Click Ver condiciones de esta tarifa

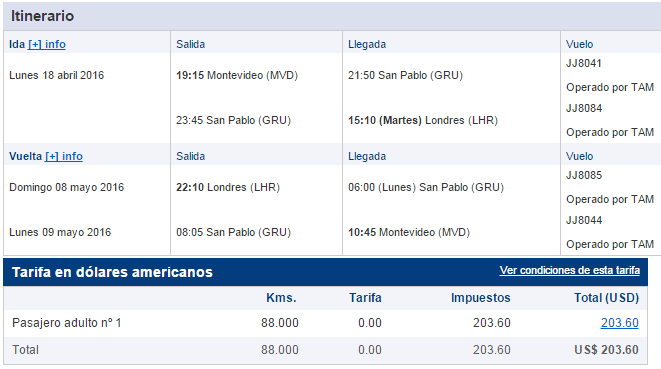click(x=570, y=270)
